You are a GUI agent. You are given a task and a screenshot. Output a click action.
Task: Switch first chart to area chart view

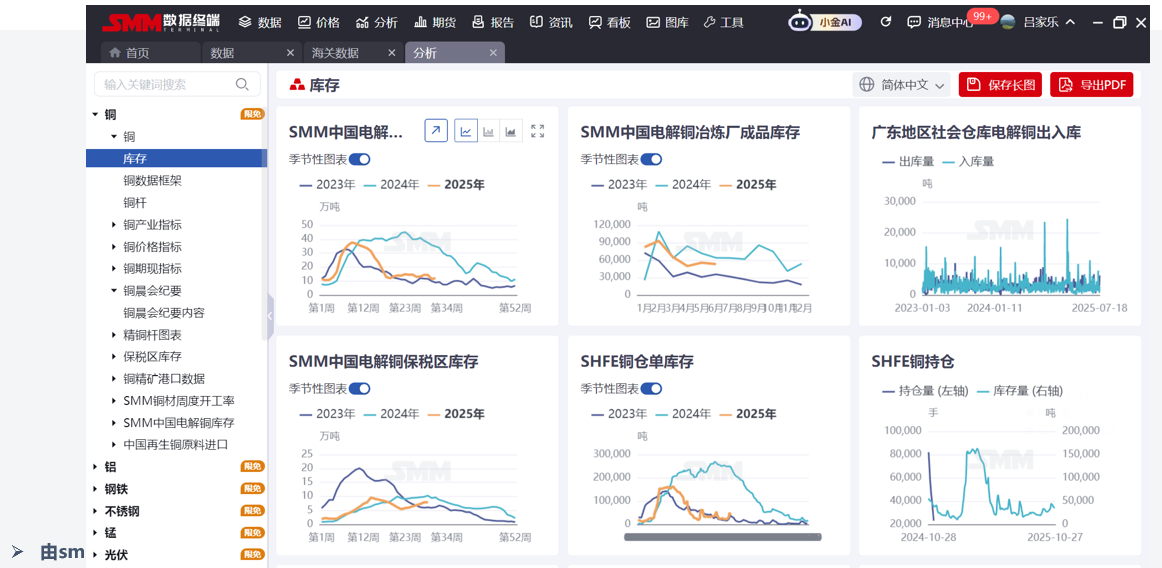(512, 131)
